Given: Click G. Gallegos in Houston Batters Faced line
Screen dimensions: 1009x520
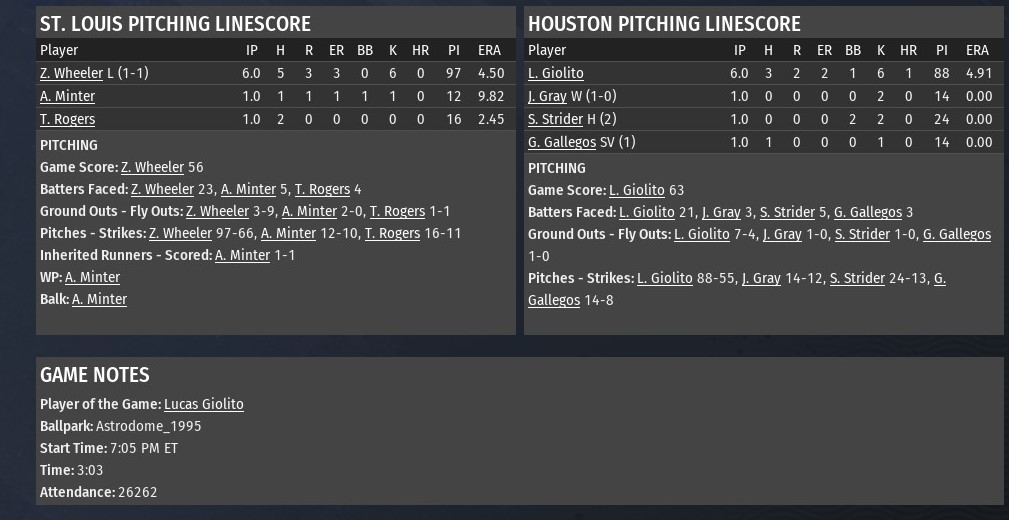Looking at the screenshot, I should pyautogui.click(x=867, y=212).
